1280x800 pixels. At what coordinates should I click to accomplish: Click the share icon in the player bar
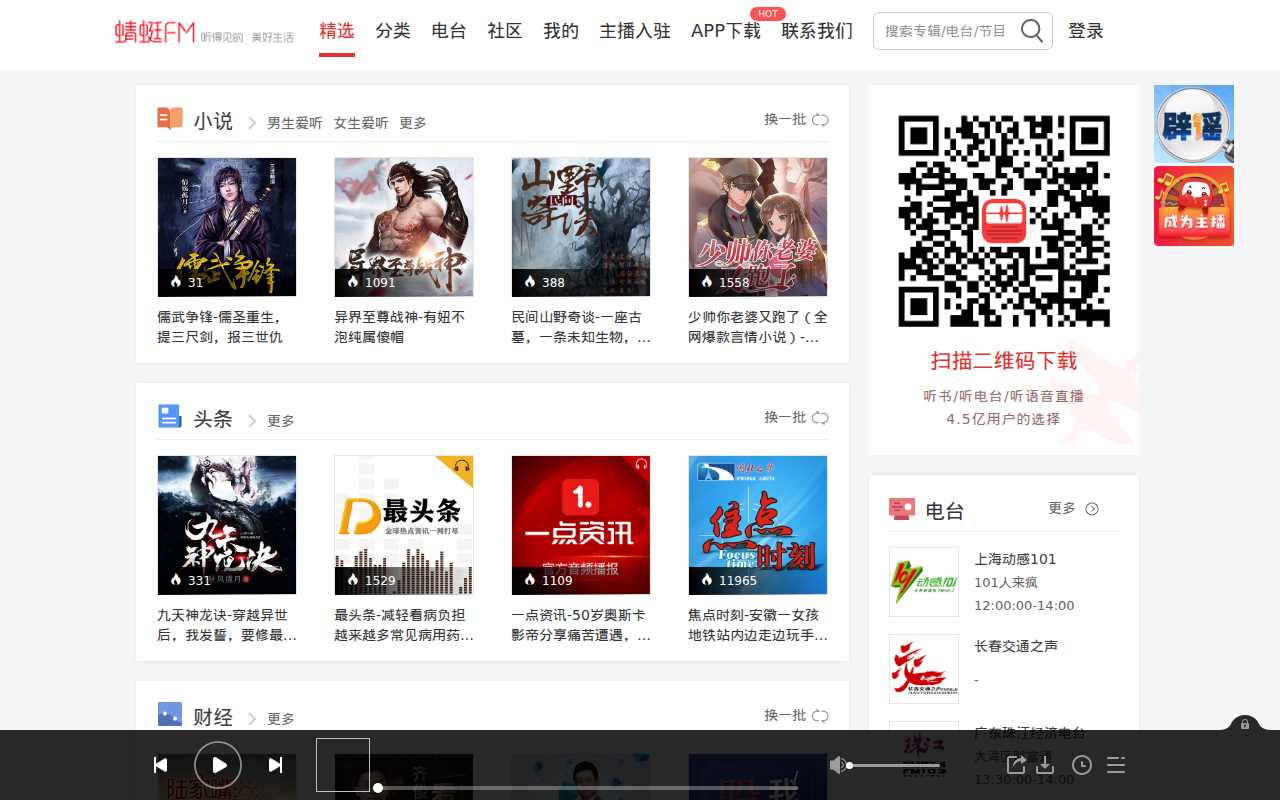click(x=1016, y=764)
